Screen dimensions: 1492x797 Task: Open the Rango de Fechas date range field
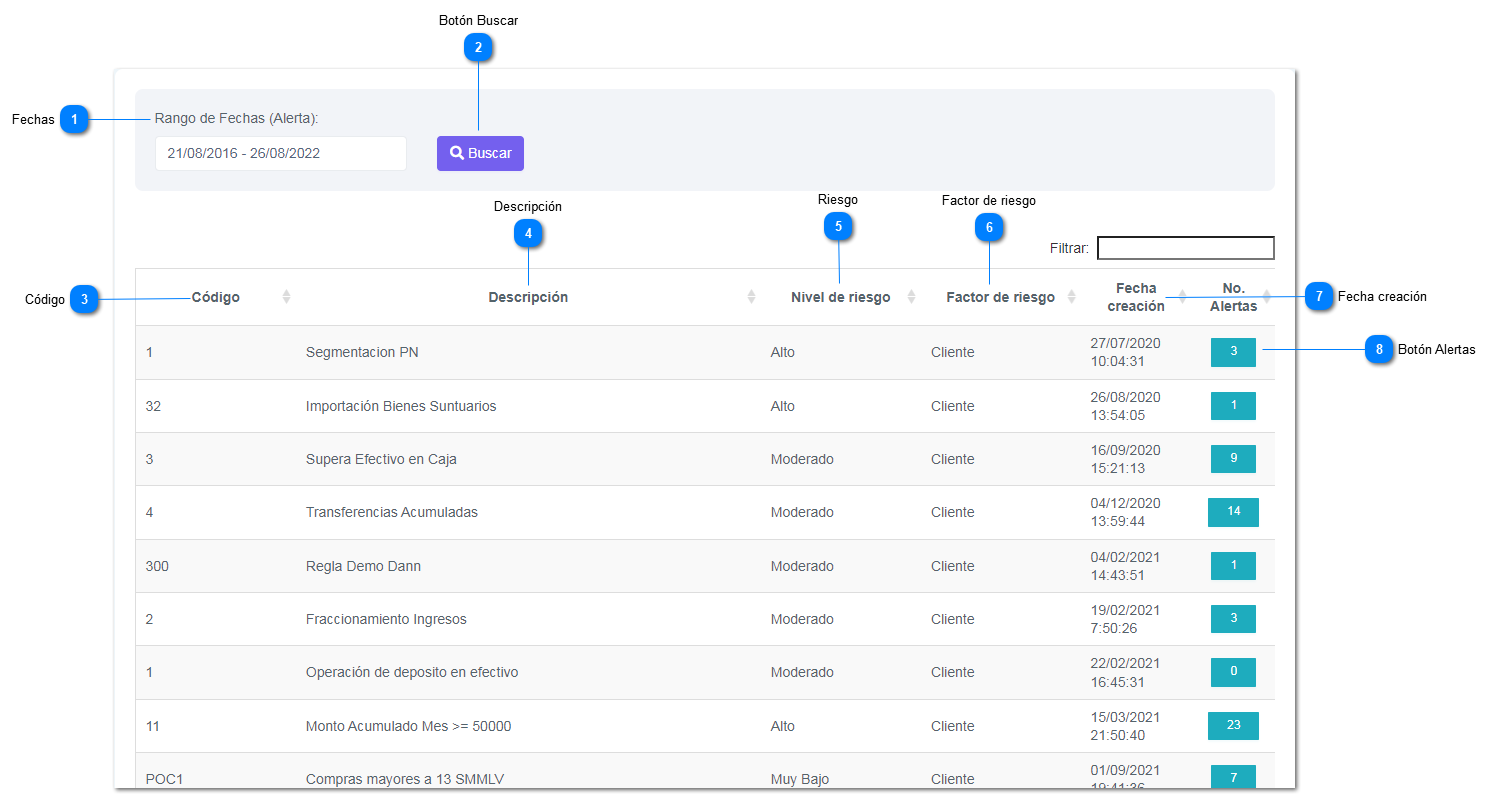tap(280, 154)
